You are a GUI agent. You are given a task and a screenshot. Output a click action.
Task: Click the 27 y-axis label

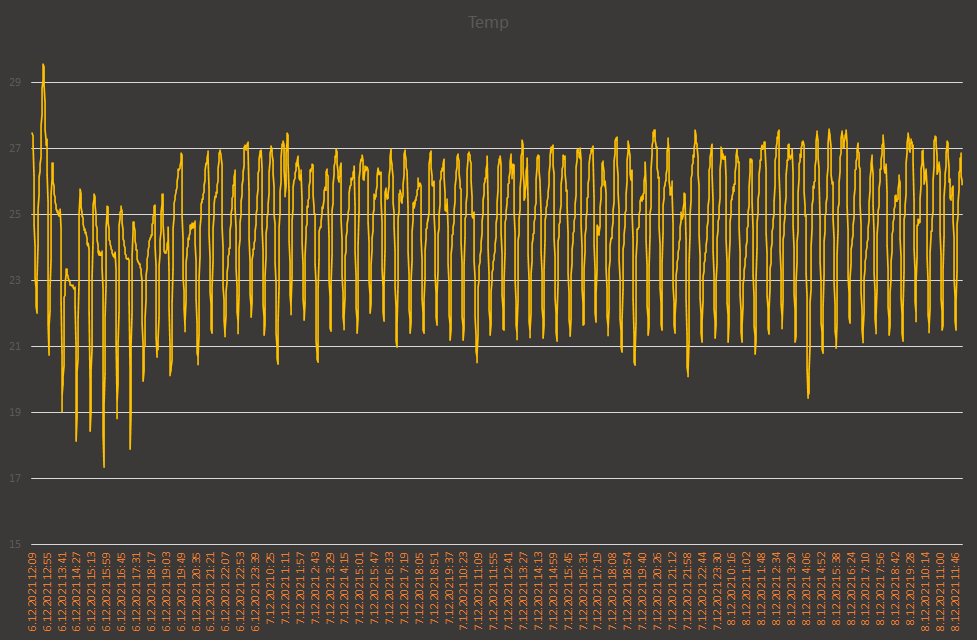click(15, 149)
